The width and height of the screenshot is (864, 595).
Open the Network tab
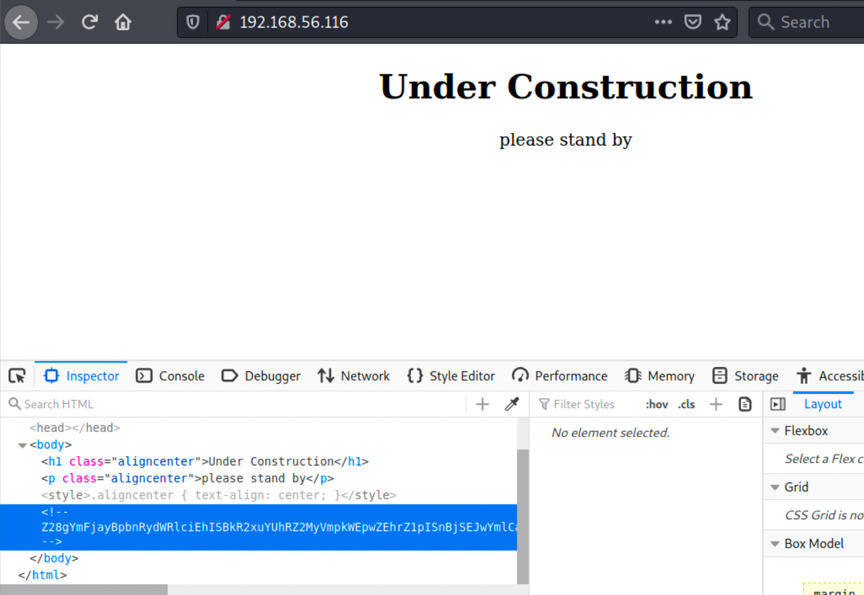(x=353, y=376)
